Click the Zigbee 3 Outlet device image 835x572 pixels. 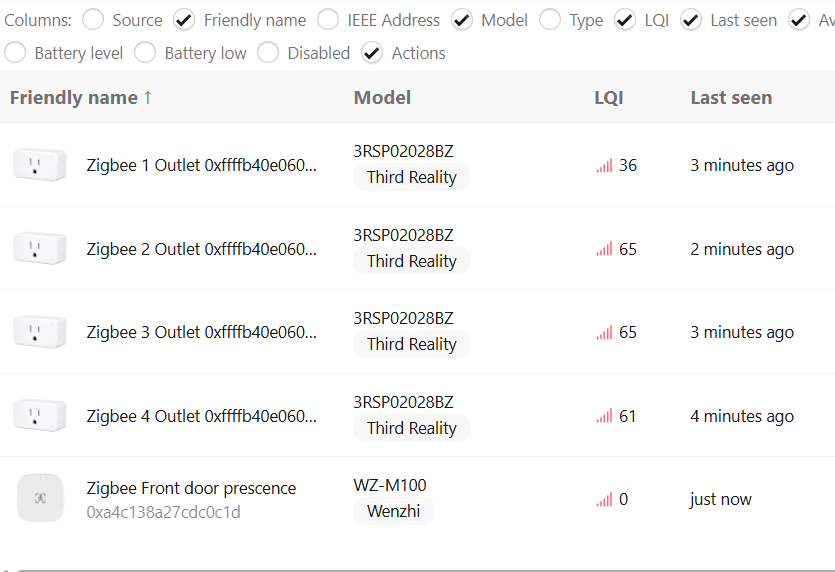click(x=40, y=332)
